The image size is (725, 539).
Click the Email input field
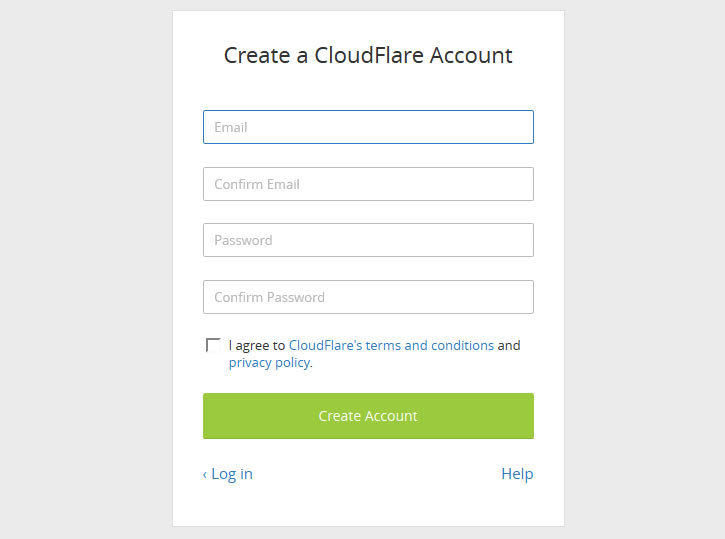(368, 127)
